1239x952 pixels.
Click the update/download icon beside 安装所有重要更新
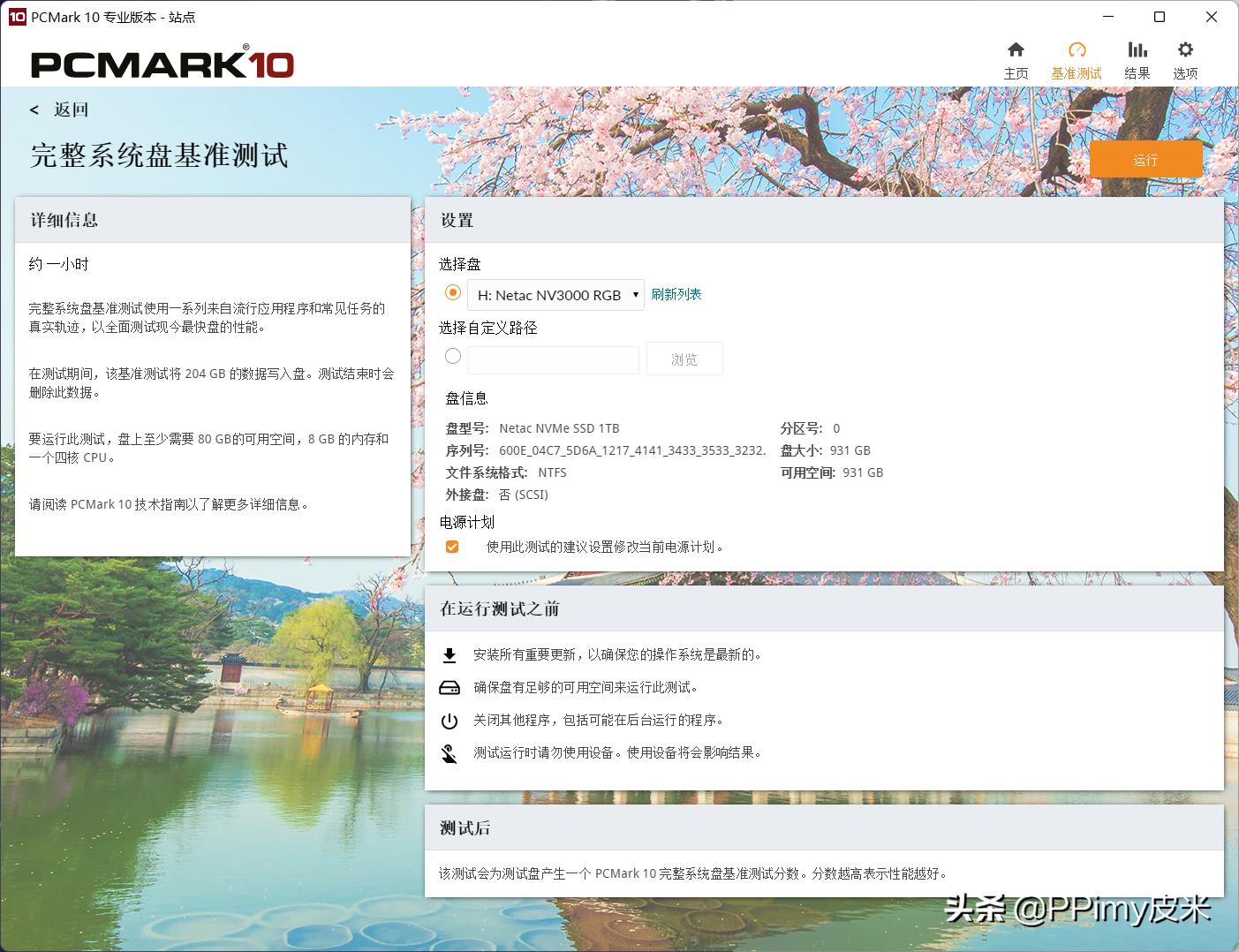click(450, 654)
